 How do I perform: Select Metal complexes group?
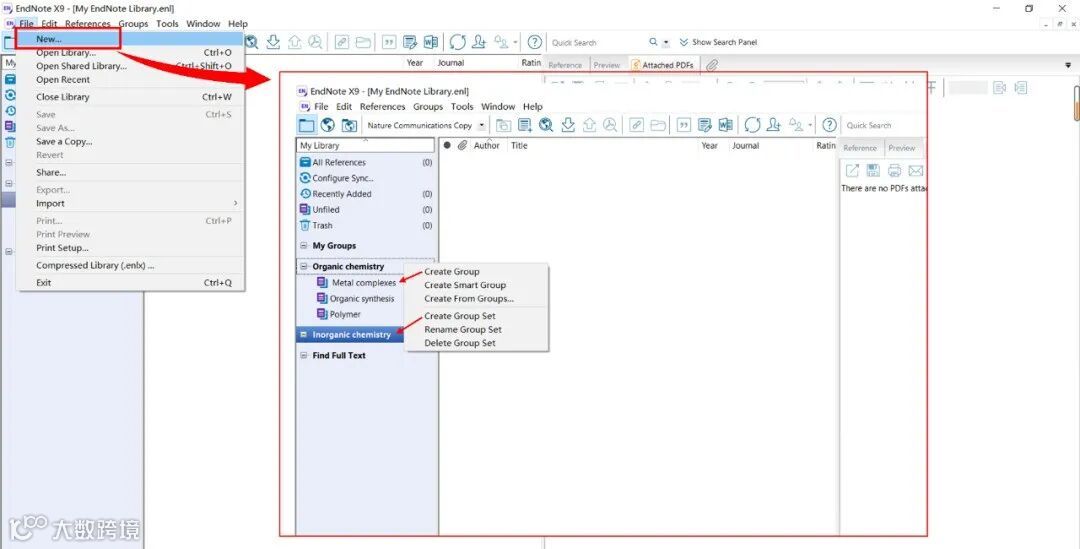click(364, 283)
